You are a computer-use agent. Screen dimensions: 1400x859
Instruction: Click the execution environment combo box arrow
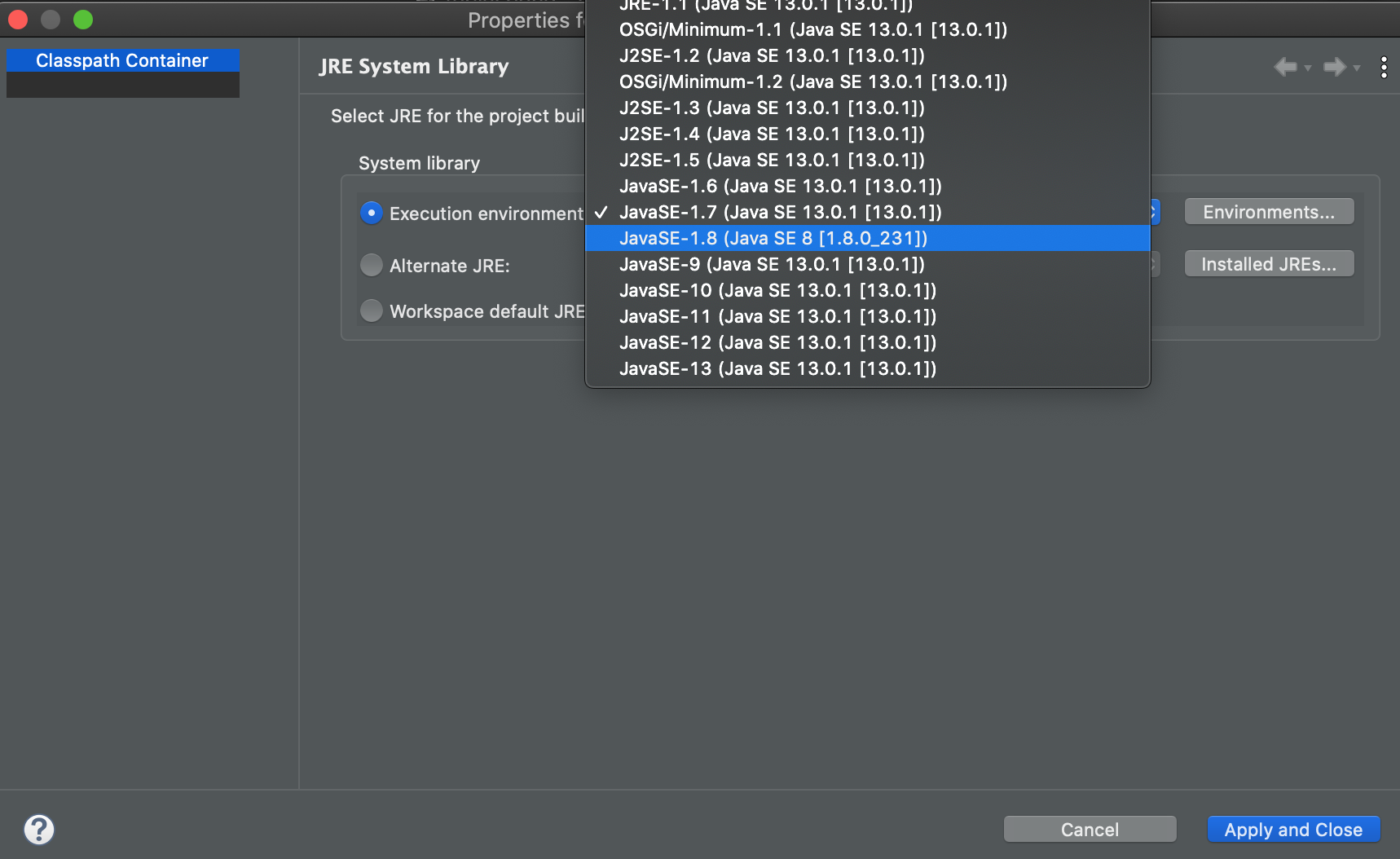point(1155,212)
